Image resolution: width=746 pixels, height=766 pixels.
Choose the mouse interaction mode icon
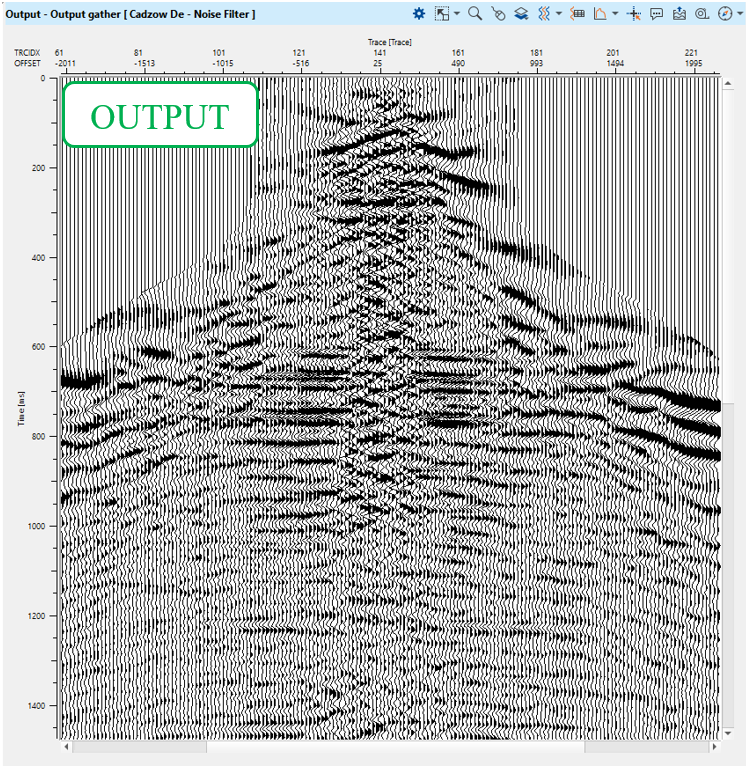(x=498, y=14)
